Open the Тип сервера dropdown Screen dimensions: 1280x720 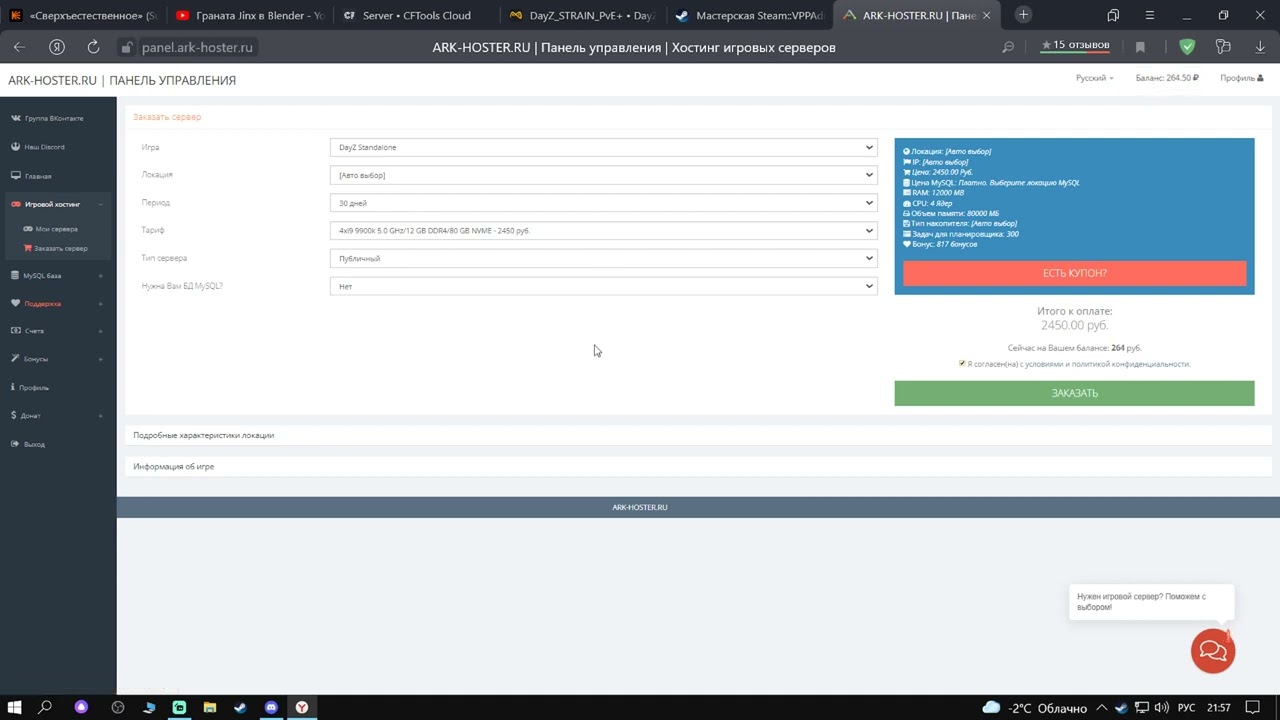tap(603, 258)
